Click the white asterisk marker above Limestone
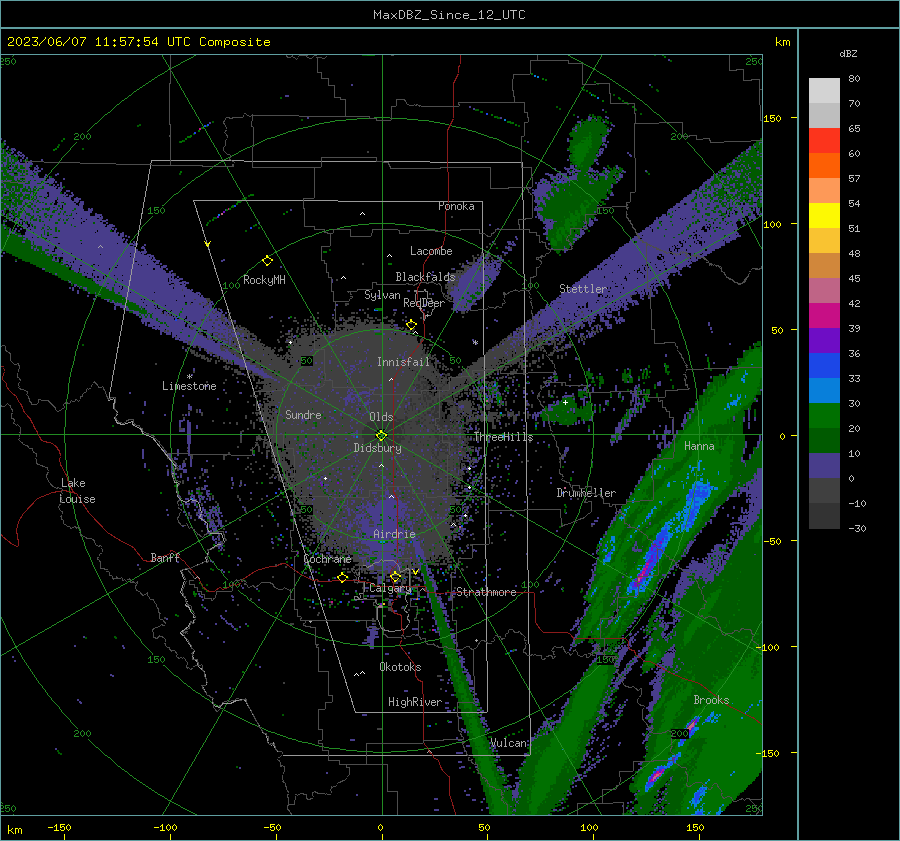This screenshot has width=900, height=841. point(189,377)
